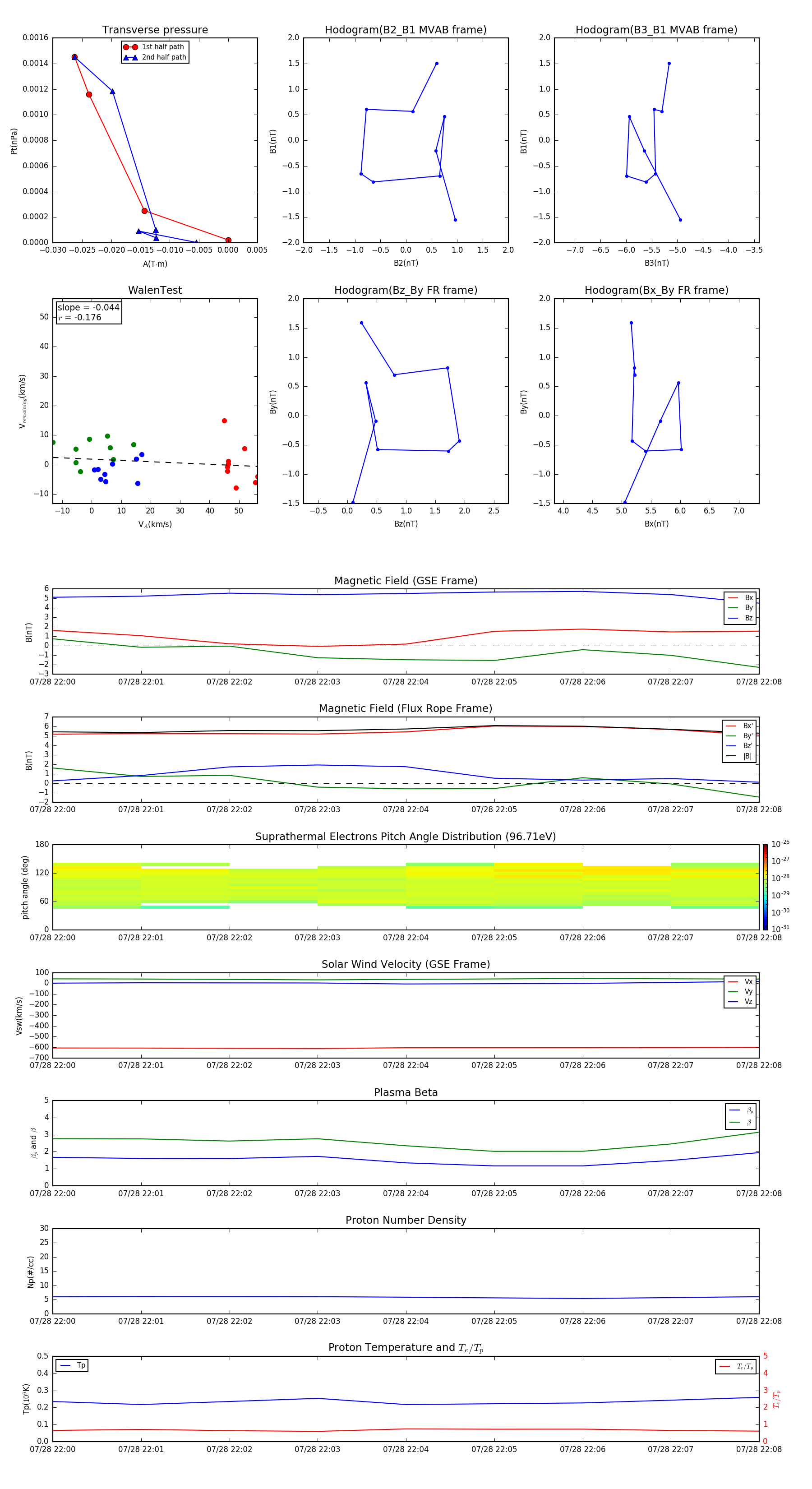Select the "2nd half path" legend entry
Image resolution: width=812 pixels, height=1489 pixels.
pyautogui.click(x=154, y=57)
